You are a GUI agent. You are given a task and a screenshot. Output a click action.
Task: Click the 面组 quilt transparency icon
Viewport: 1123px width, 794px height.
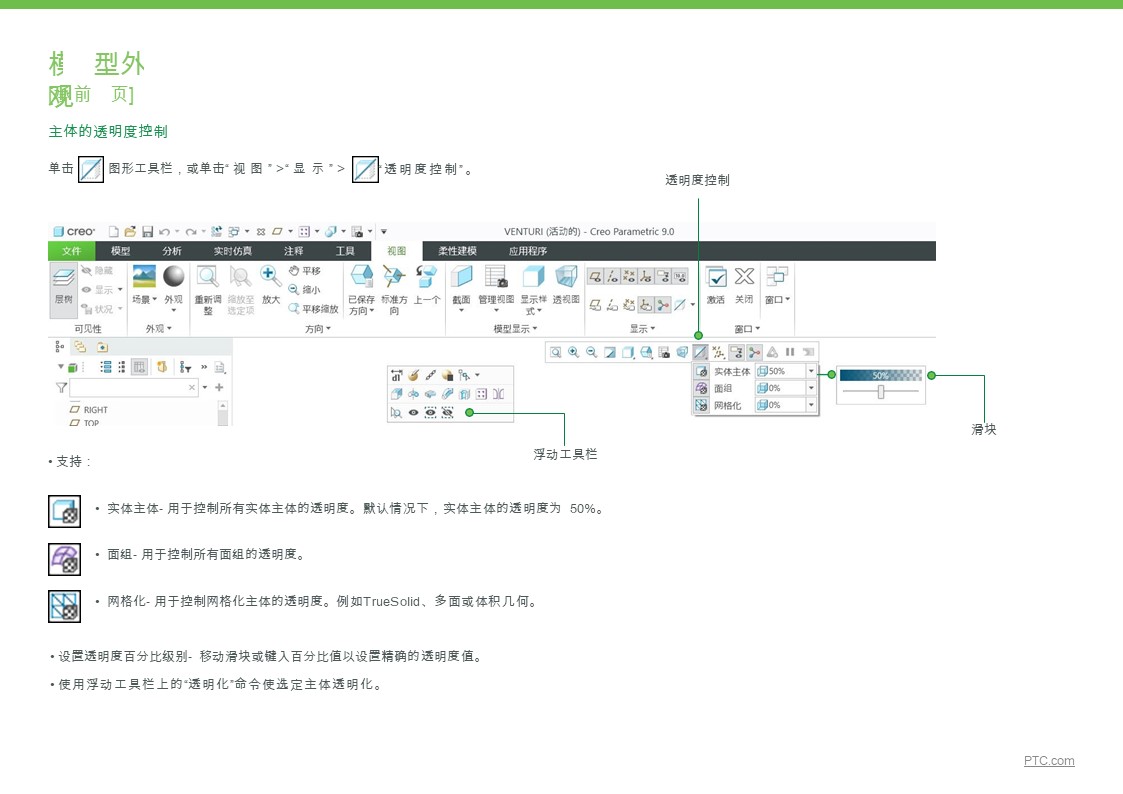click(x=701, y=388)
